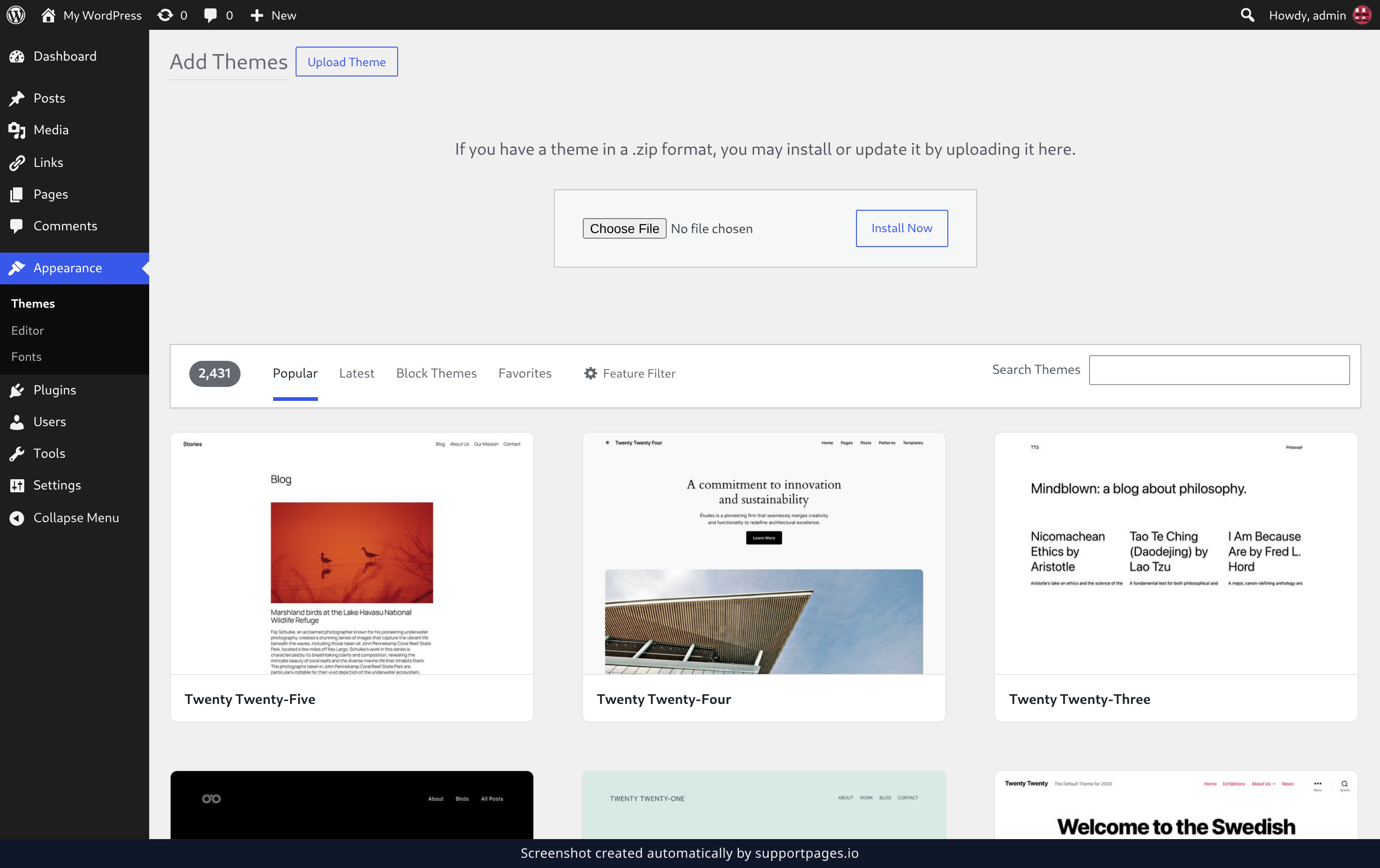Open the Twenty Twenty-One theme preview
Screen dimensions: 1380x868
[x=764, y=805]
